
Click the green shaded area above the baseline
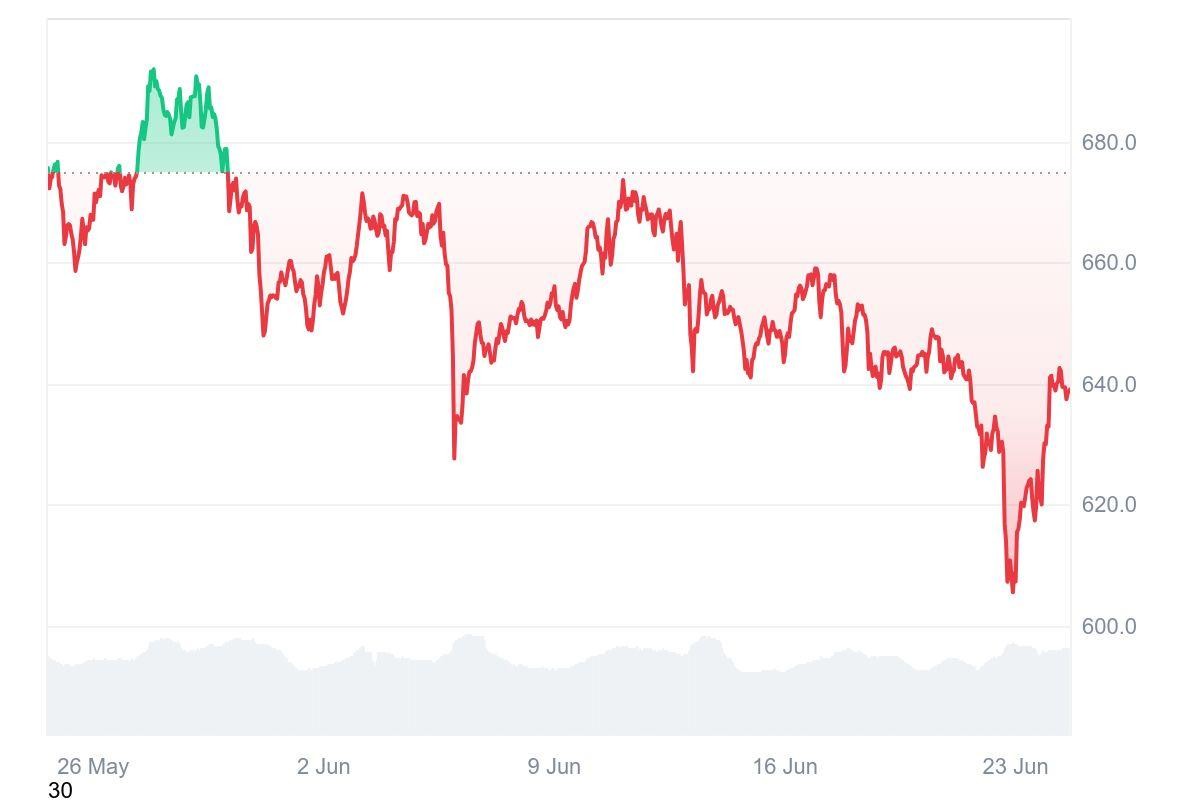click(180, 150)
